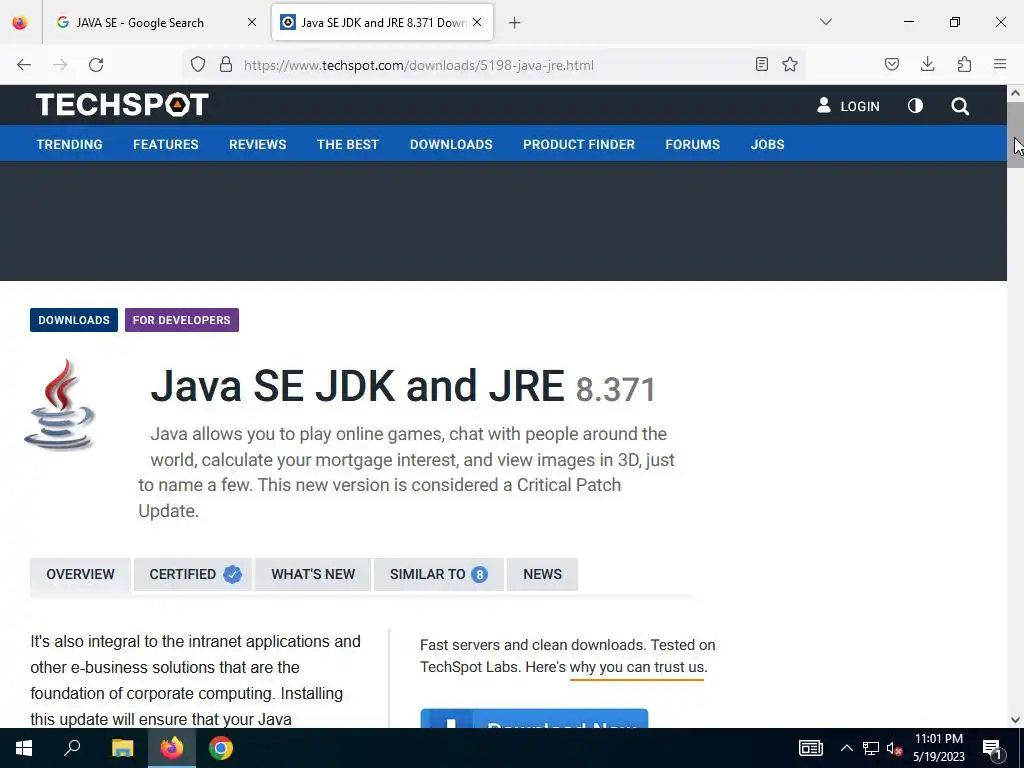Open the FORUMS menu item

click(693, 144)
